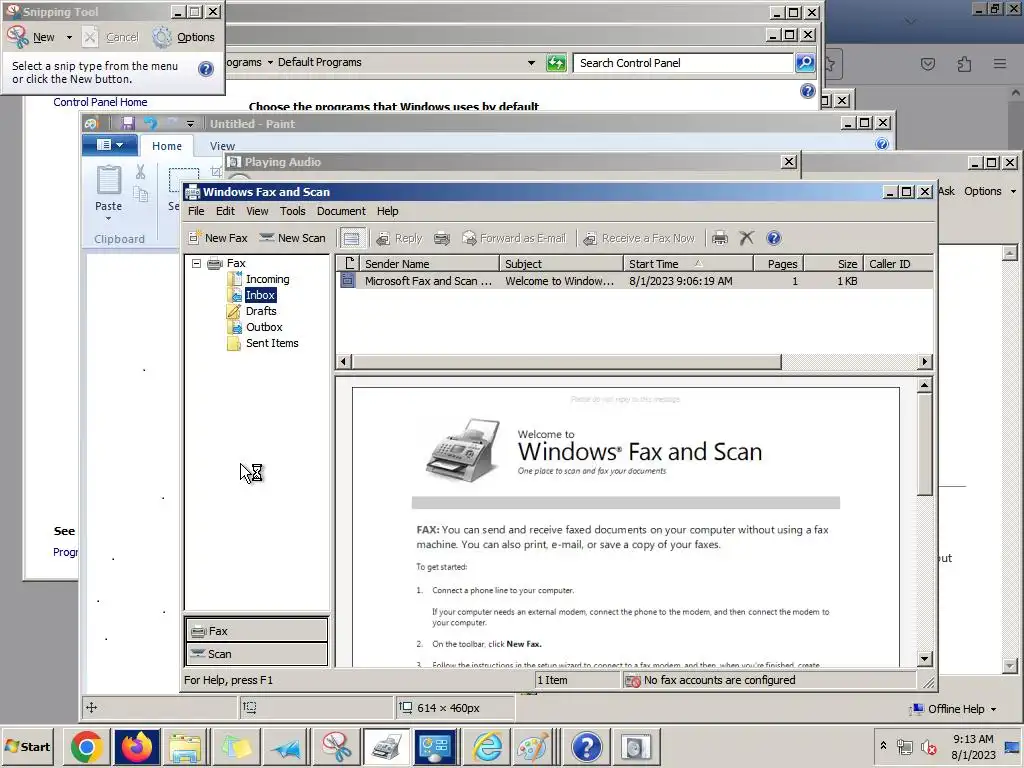Screen dimensions: 1024x768
Task: Open the View menu in Fax and Scan
Action: coord(257,211)
